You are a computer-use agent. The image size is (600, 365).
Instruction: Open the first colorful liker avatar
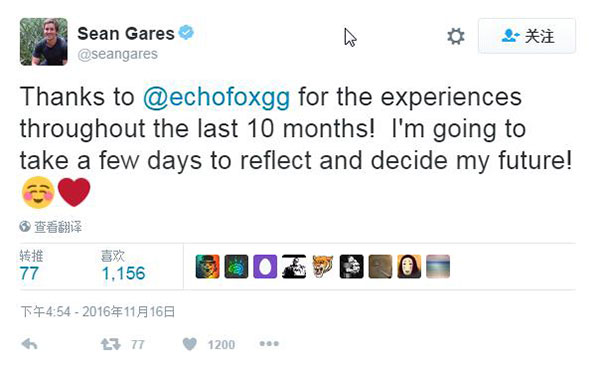coord(207,266)
